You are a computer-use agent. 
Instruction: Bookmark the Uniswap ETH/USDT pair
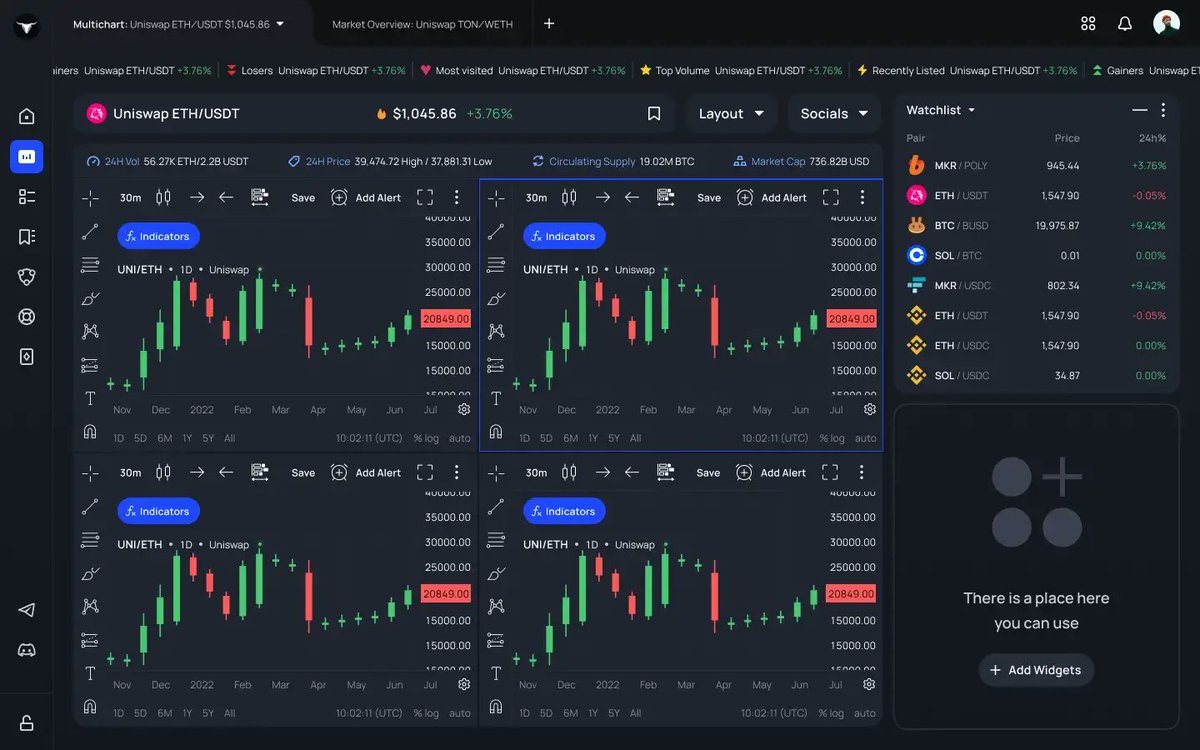click(654, 114)
